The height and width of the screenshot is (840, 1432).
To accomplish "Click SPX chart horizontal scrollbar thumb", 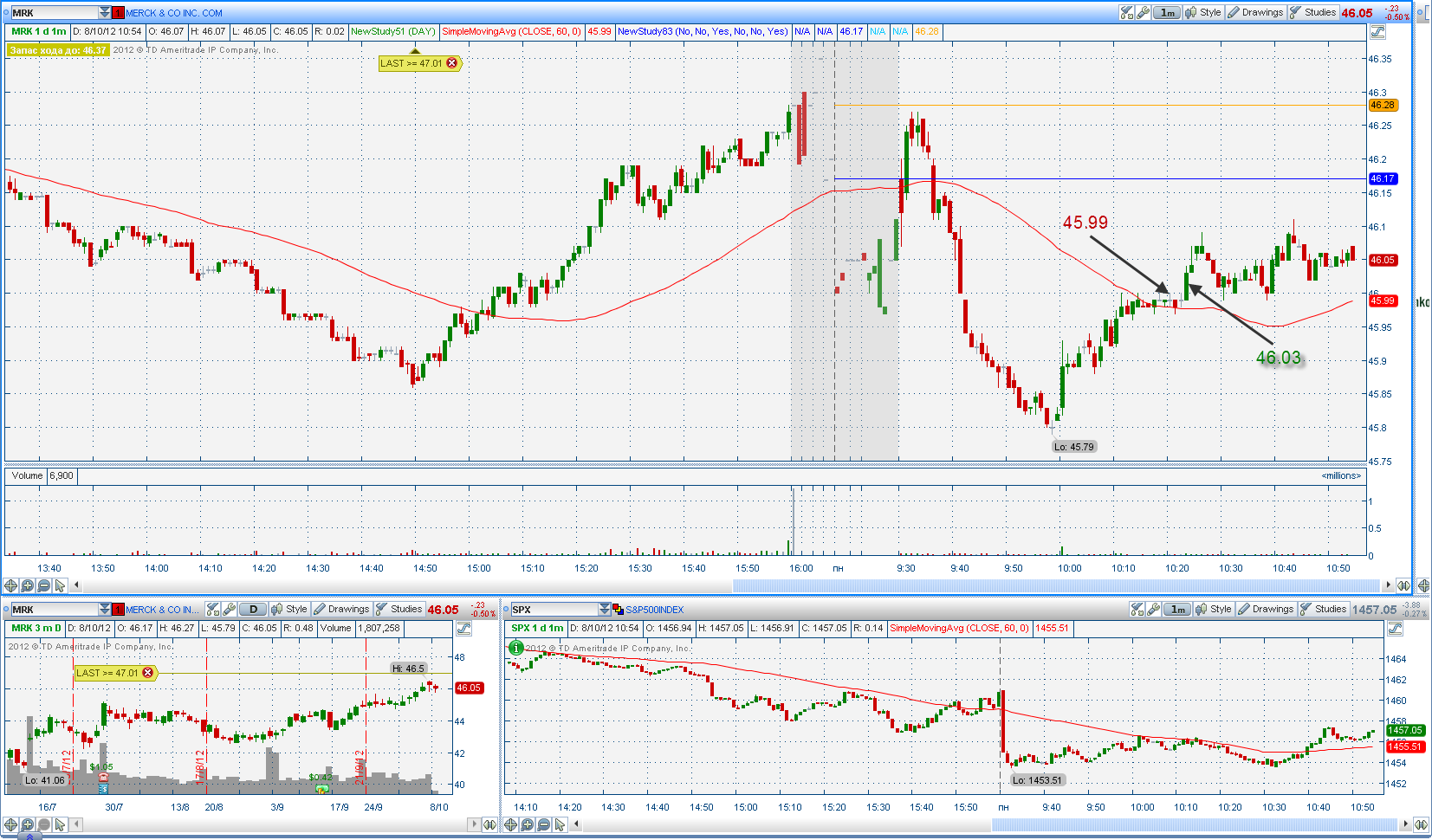I will (x=1195, y=824).
